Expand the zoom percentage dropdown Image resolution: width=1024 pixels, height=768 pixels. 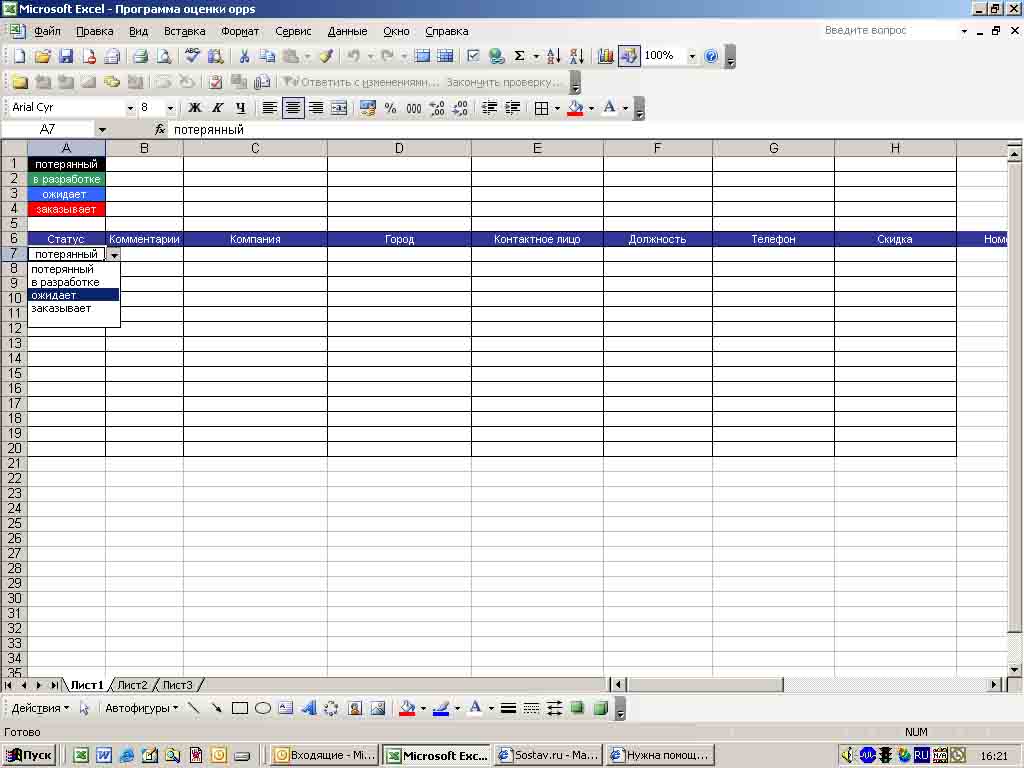coord(691,57)
